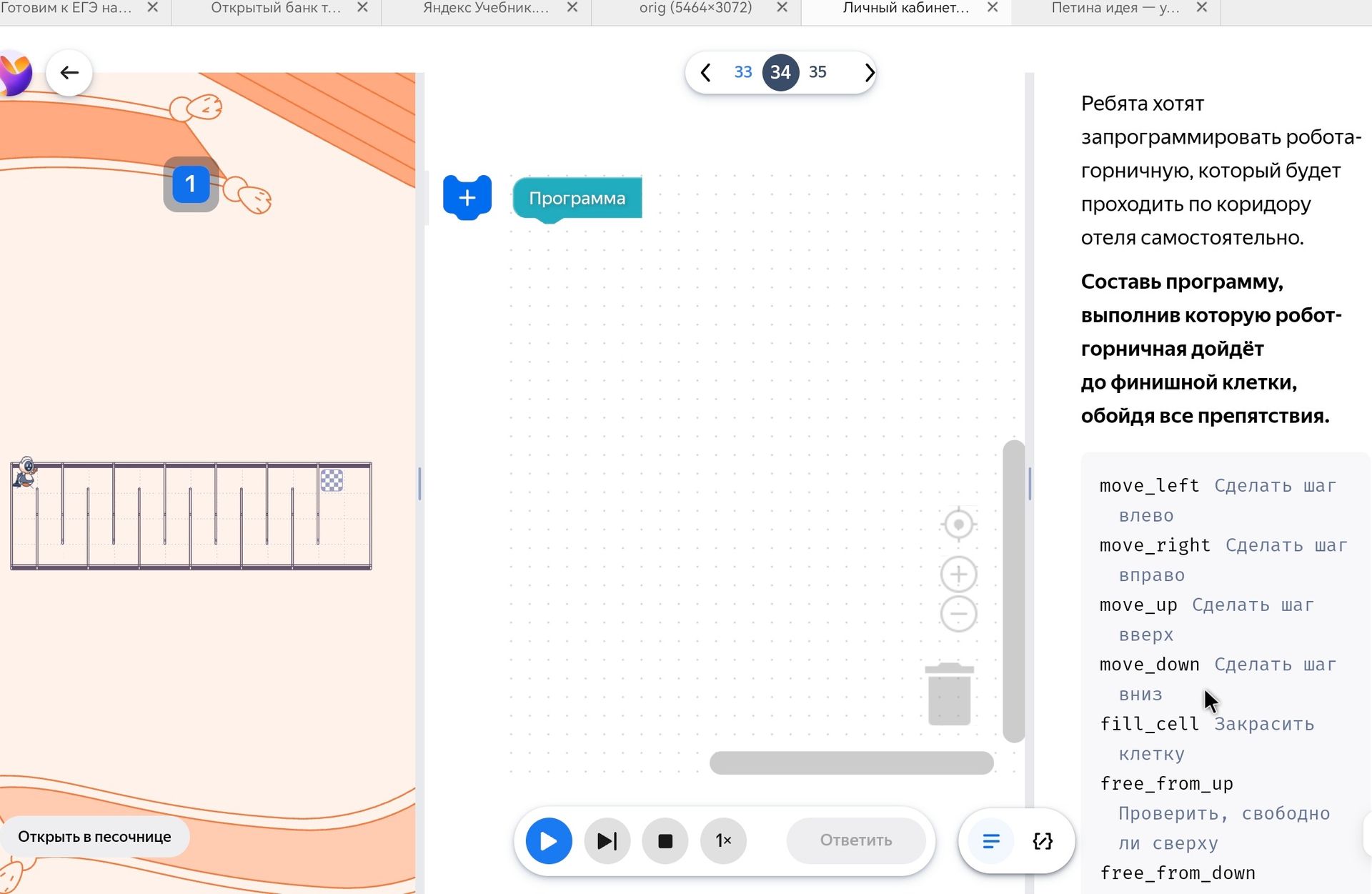
Task: Click the fill_cell command text
Action: pos(1149,724)
